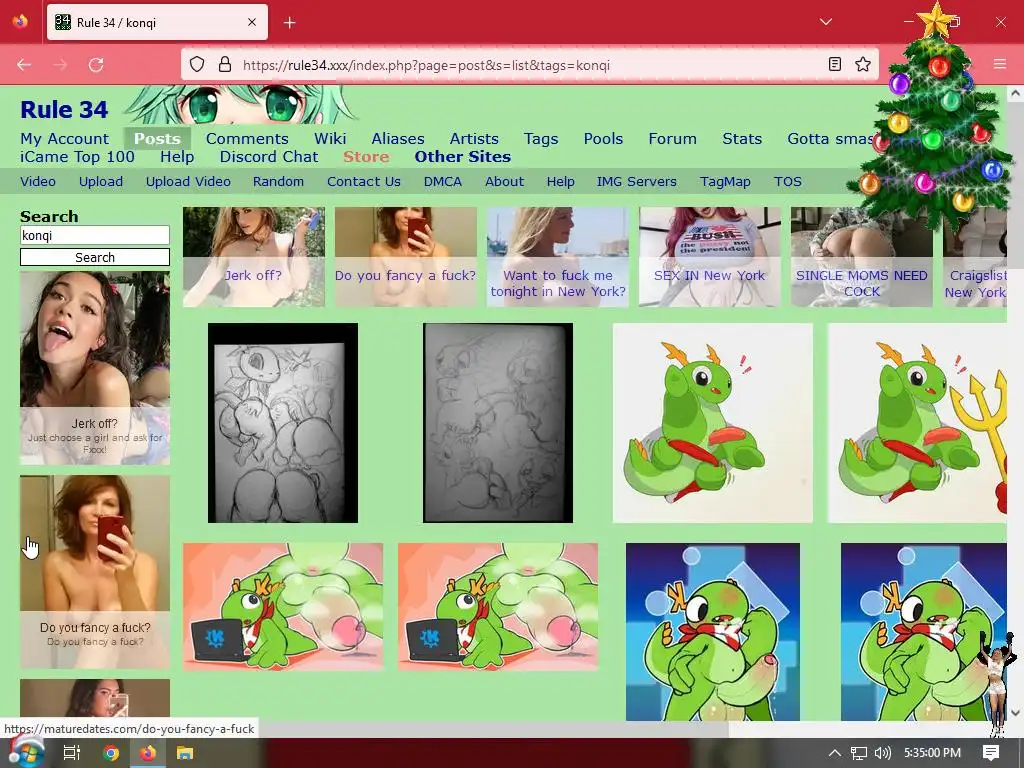Open the TagMap link
Screen dimensions: 1024x768
click(x=725, y=182)
